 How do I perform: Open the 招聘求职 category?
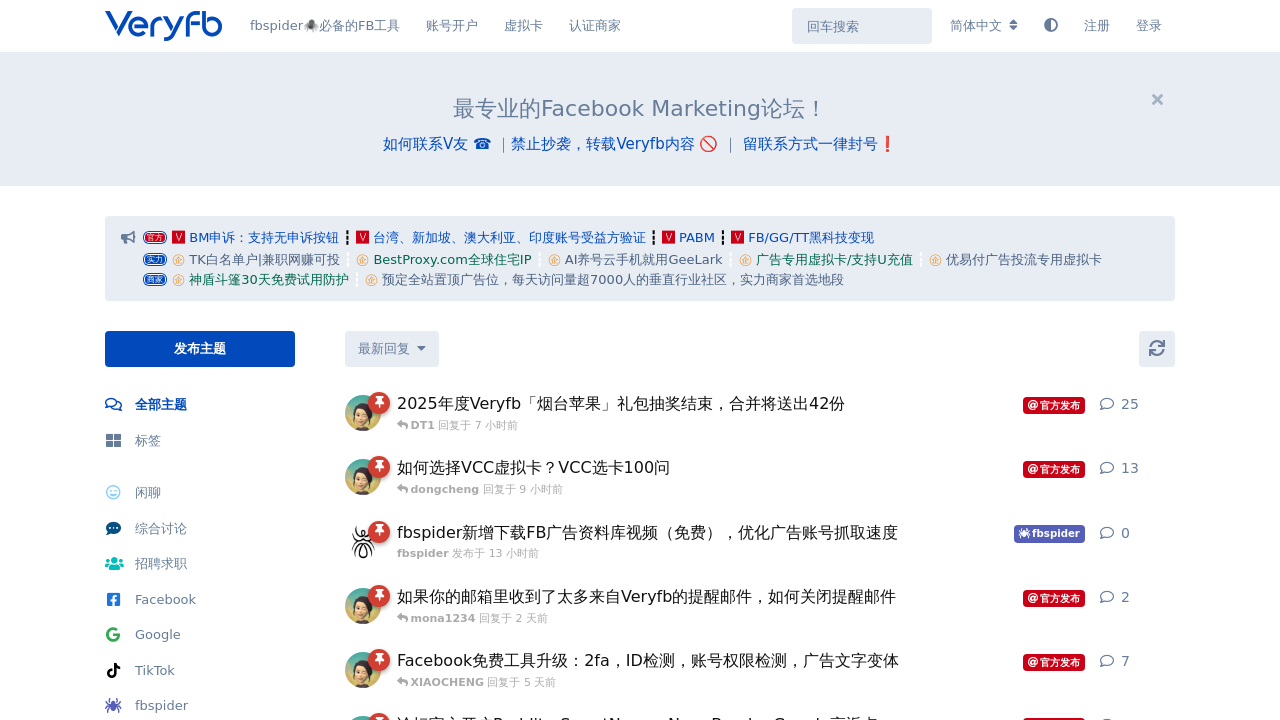click(x=161, y=564)
